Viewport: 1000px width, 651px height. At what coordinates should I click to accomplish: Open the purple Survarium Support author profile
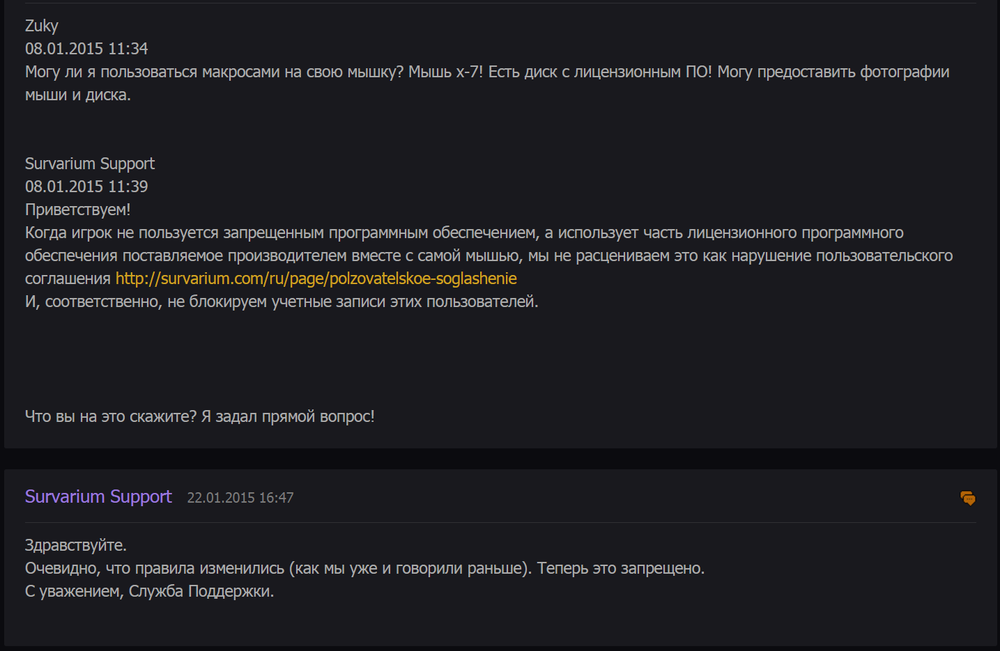point(98,497)
